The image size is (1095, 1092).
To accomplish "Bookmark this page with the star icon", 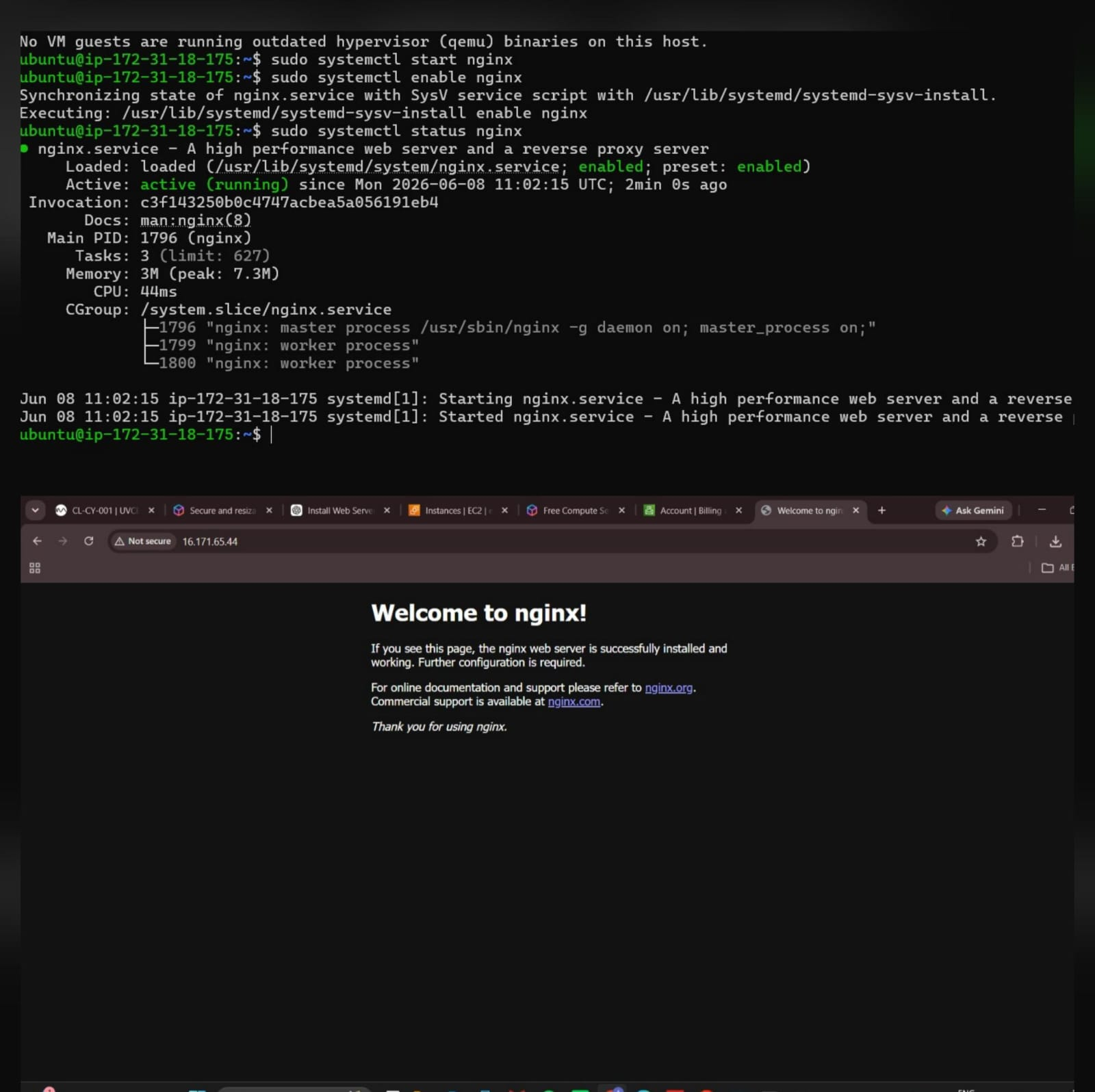I will tap(981, 541).
